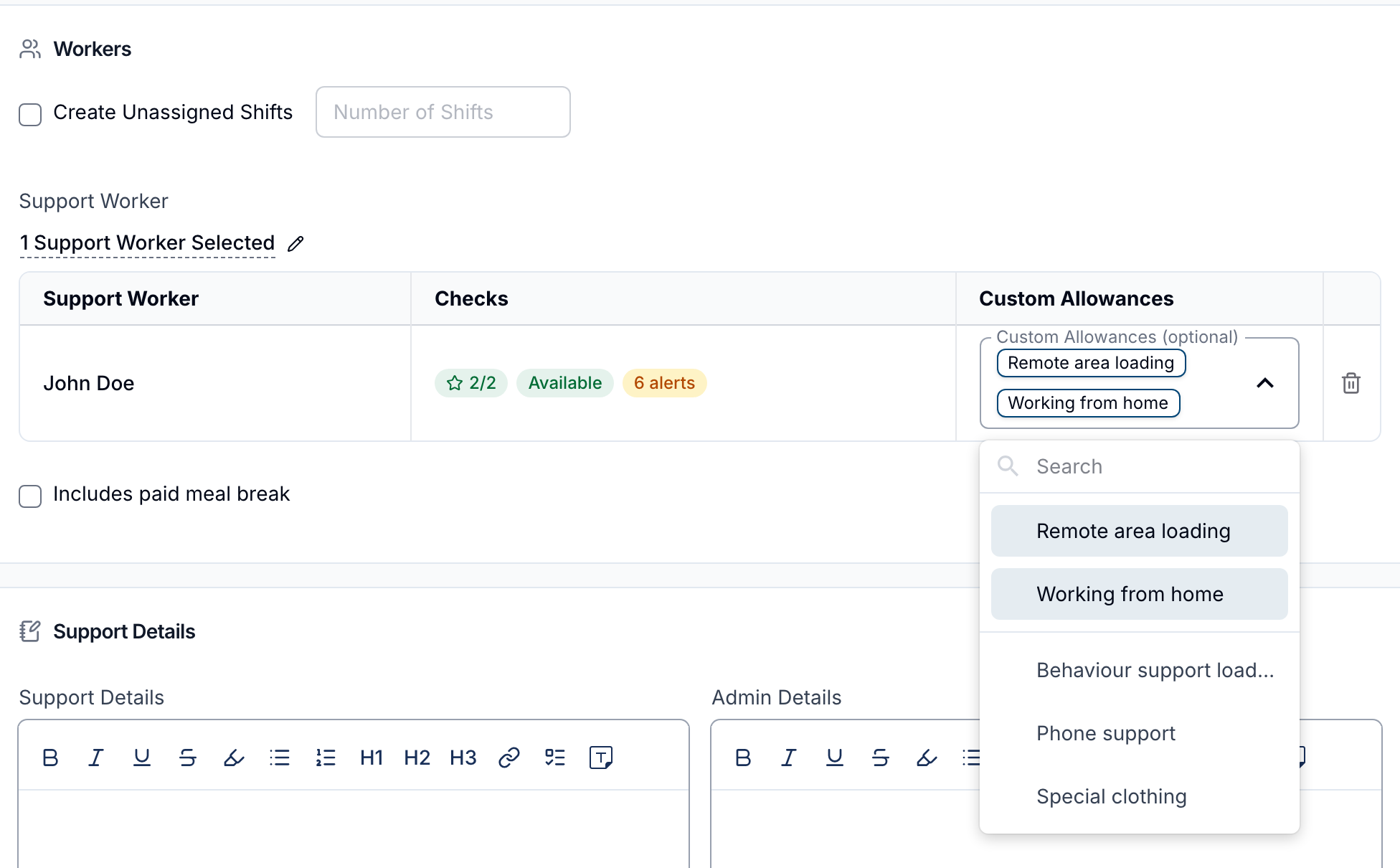Click the 2/2 star rating badge
The image size is (1400, 868).
click(471, 383)
